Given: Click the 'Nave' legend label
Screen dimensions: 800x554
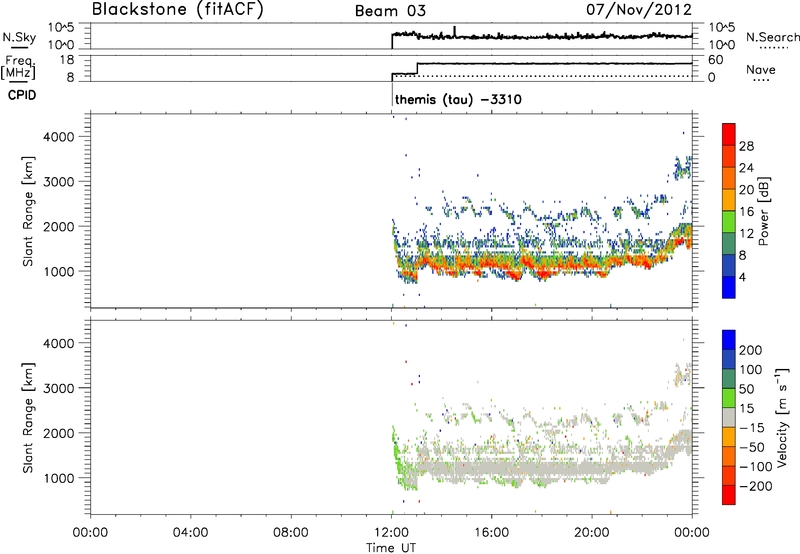Looking at the screenshot, I should tap(760, 70).
